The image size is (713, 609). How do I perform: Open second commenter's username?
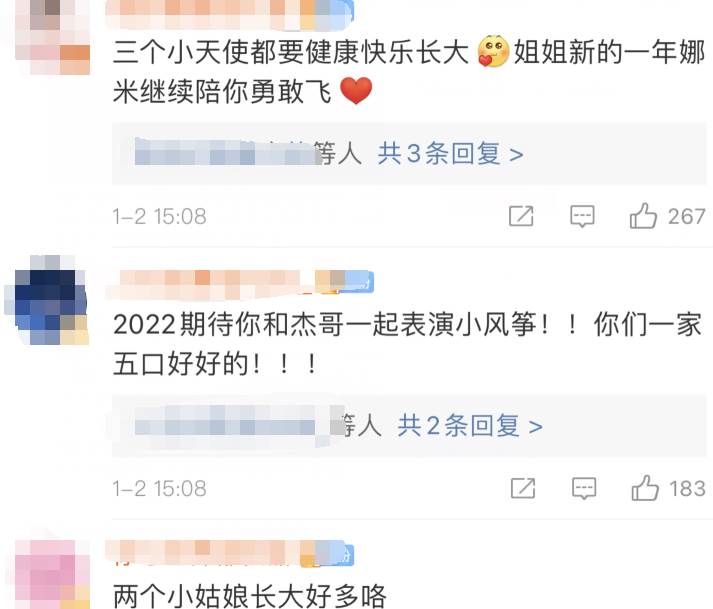click(x=240, y=283)
